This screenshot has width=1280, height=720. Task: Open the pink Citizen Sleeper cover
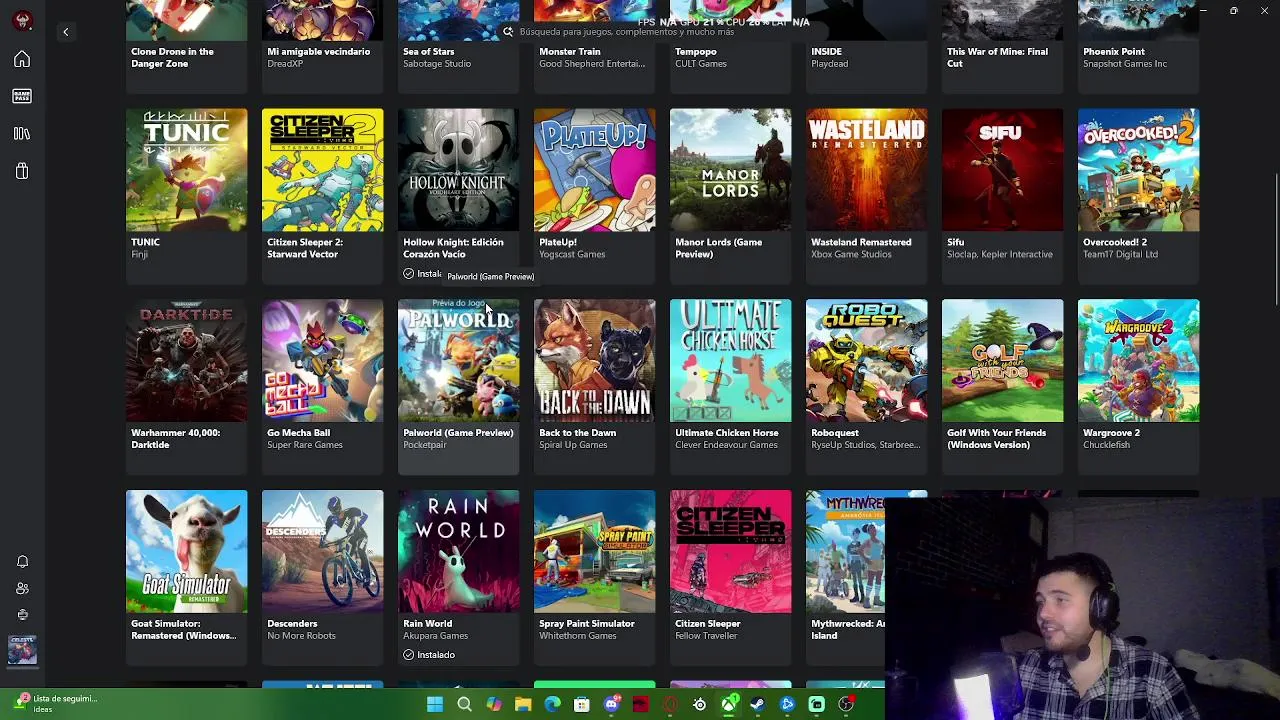(730, 551)
